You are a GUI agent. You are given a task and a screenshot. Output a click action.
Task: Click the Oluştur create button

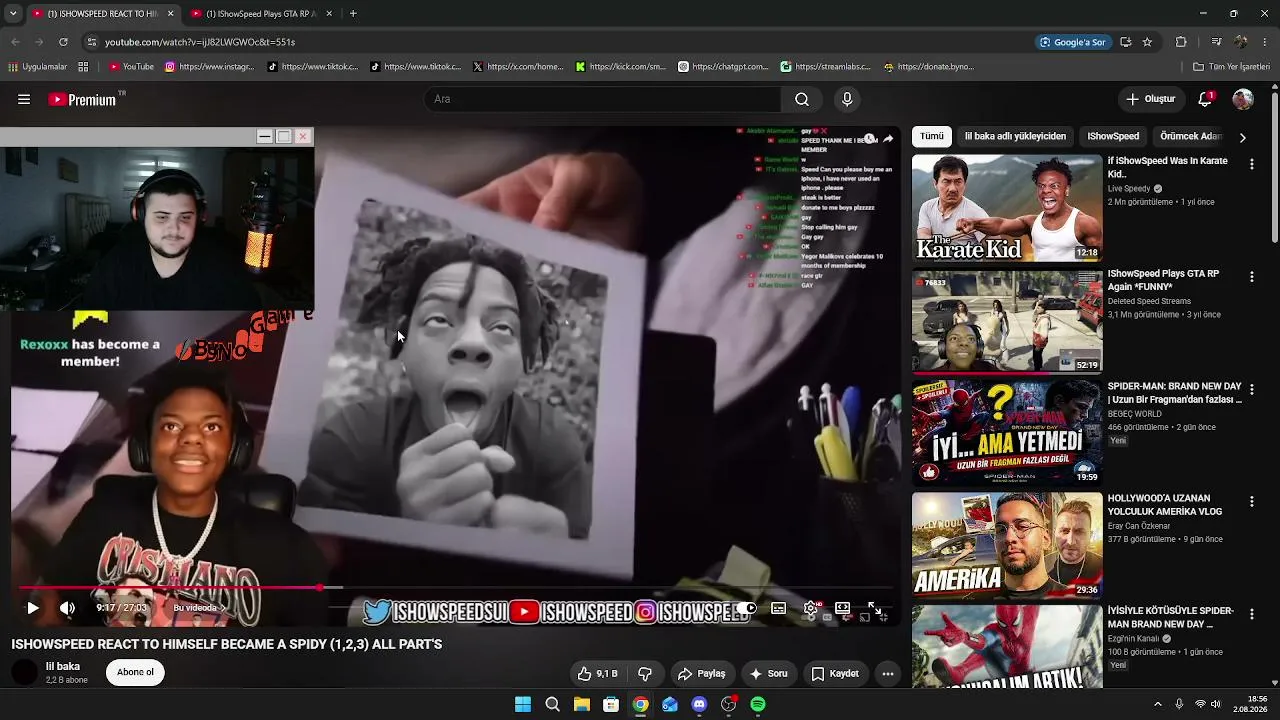click(x=1151, y=99)
